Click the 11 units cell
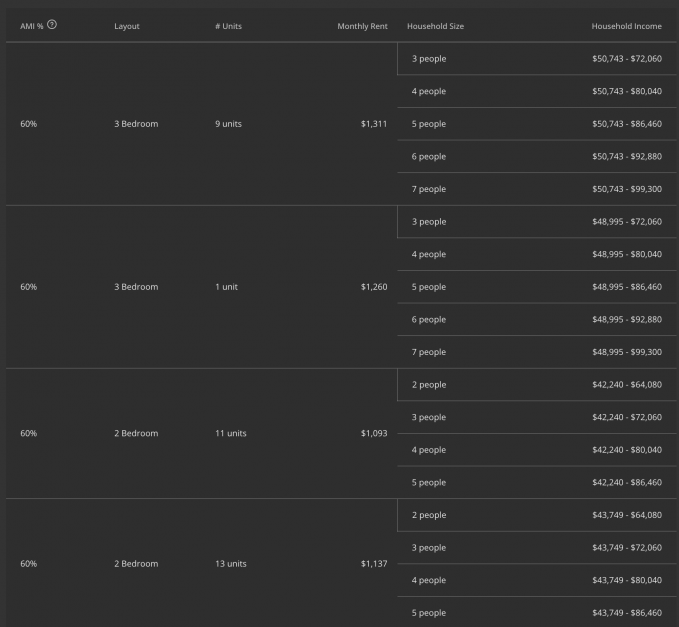 tap(230, 433)
